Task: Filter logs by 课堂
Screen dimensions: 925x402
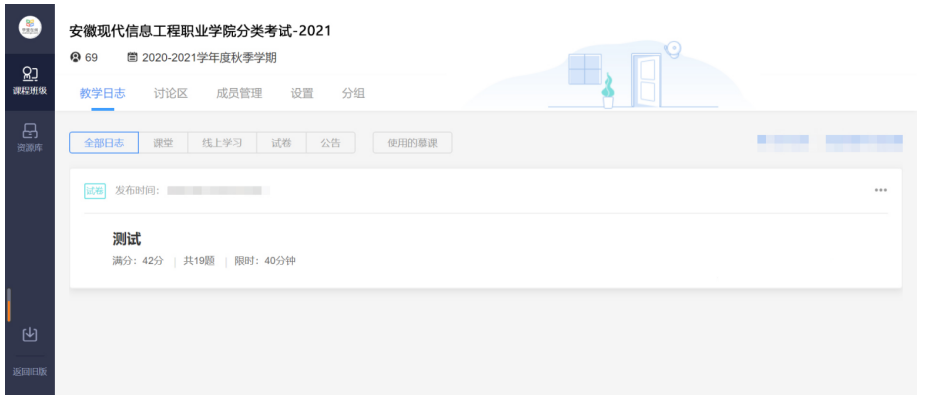Action: coord(162,143)
